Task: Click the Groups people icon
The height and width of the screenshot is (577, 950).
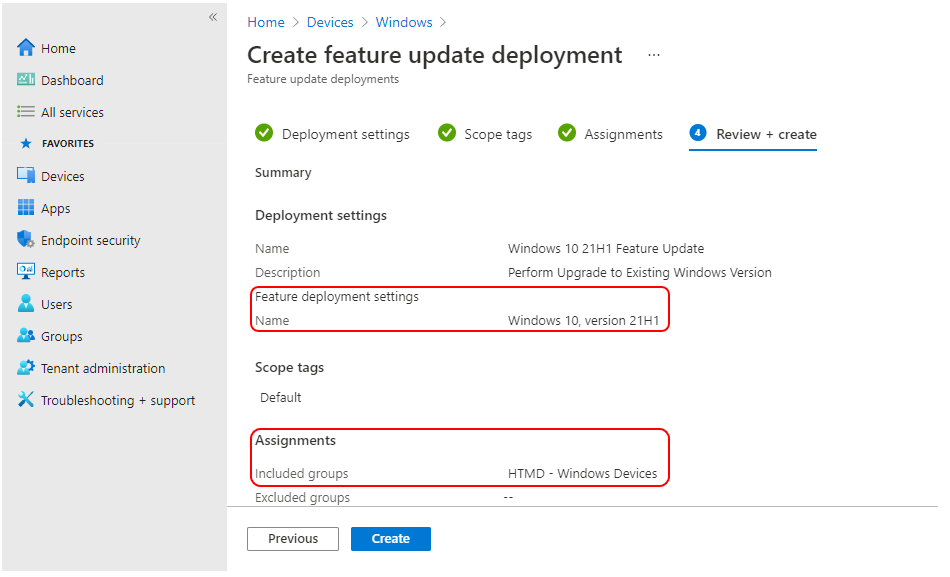Action: pyautogui.click(x=25, y=336)
